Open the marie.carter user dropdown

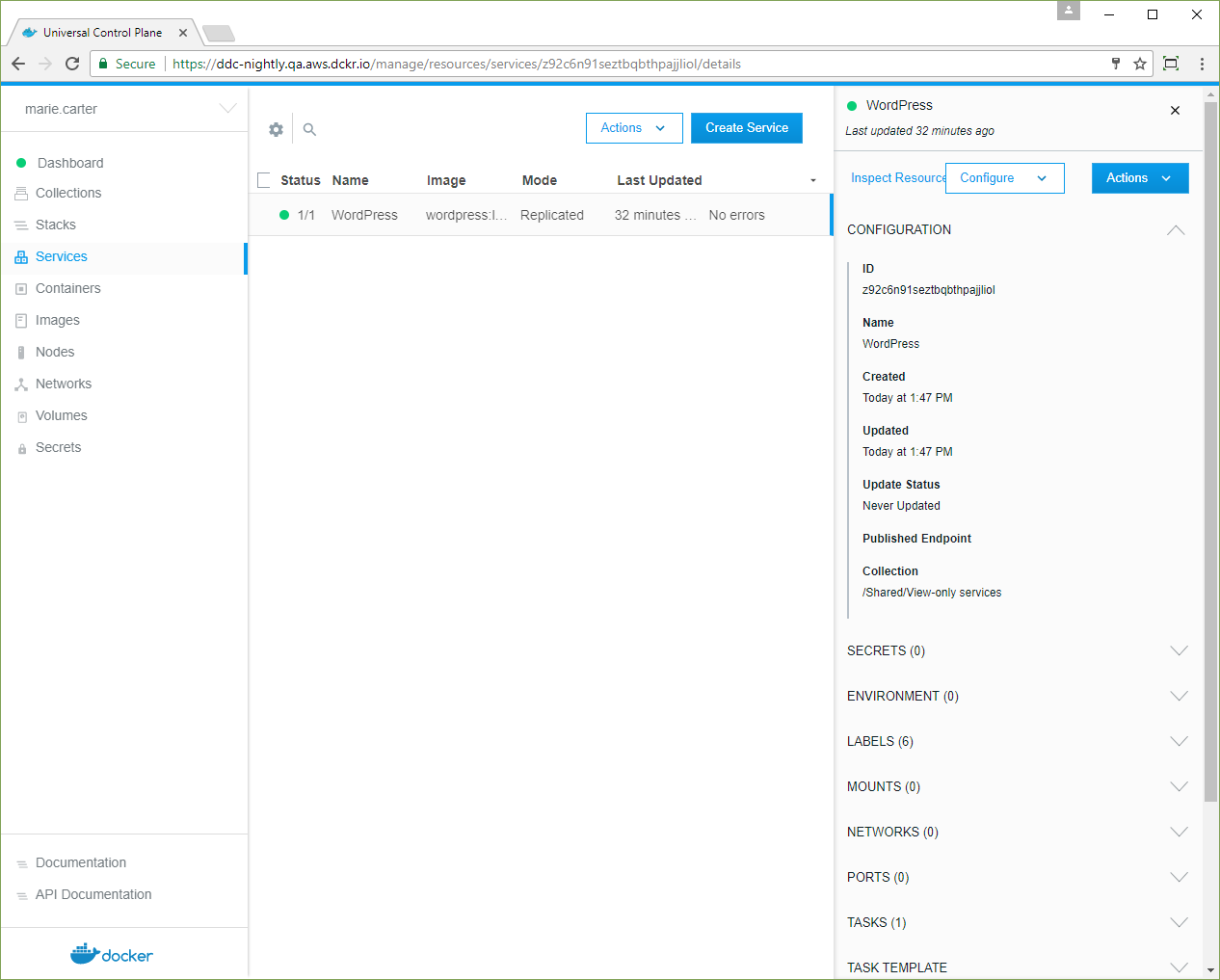click(227, 109)
